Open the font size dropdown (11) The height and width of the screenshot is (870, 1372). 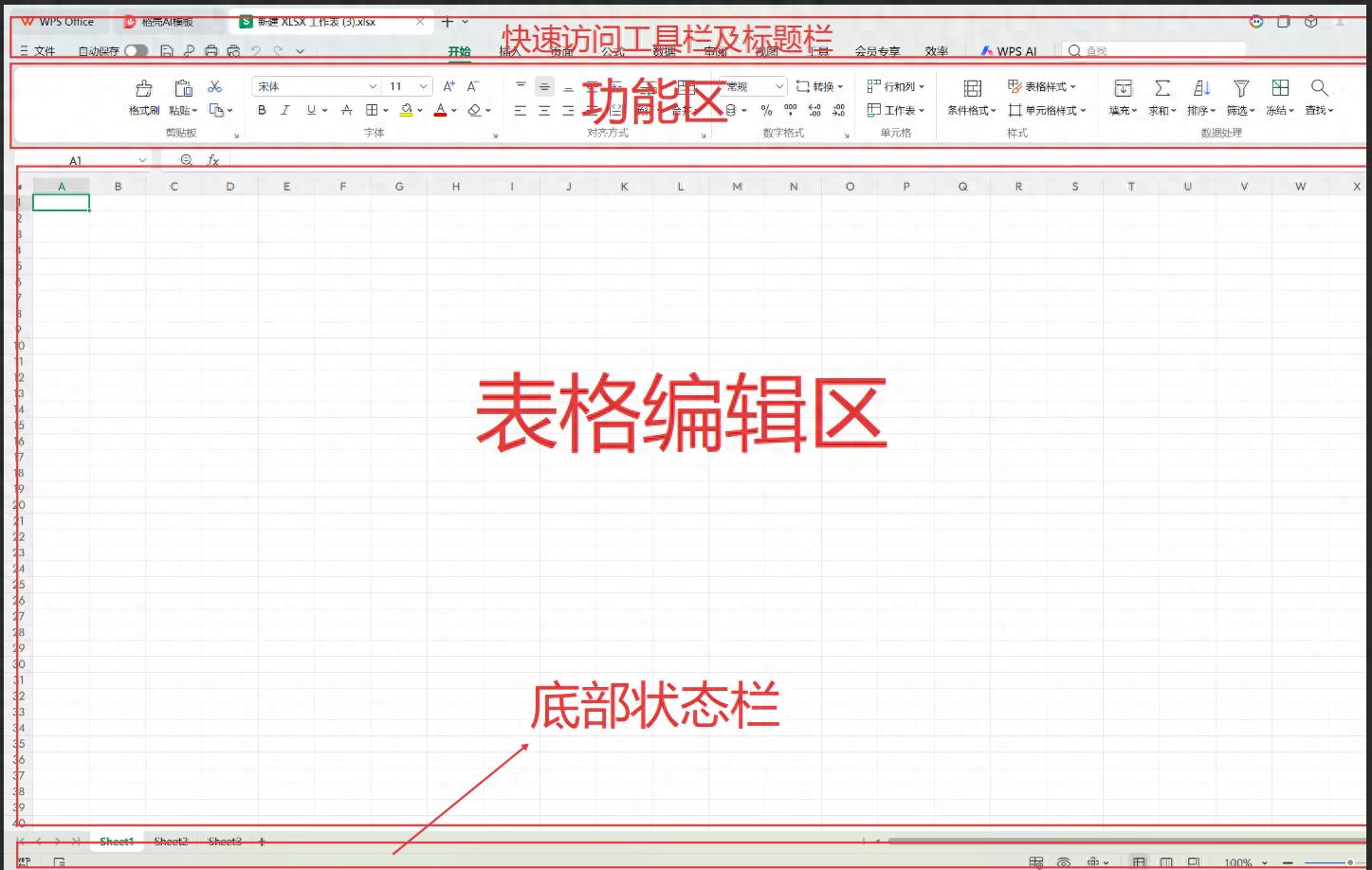[423, 86]
